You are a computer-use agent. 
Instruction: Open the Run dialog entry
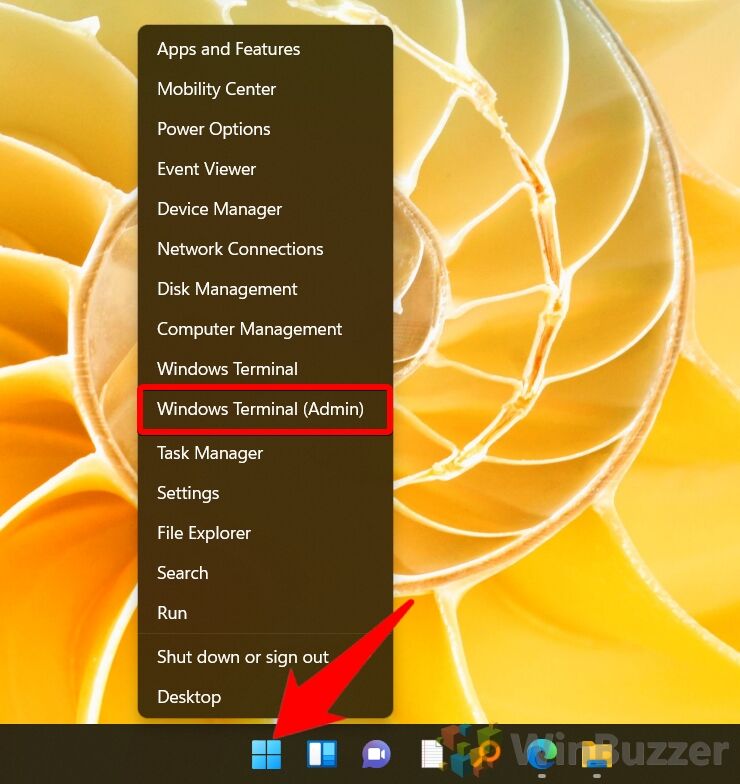pyautogui.click(x=265, y=613)
